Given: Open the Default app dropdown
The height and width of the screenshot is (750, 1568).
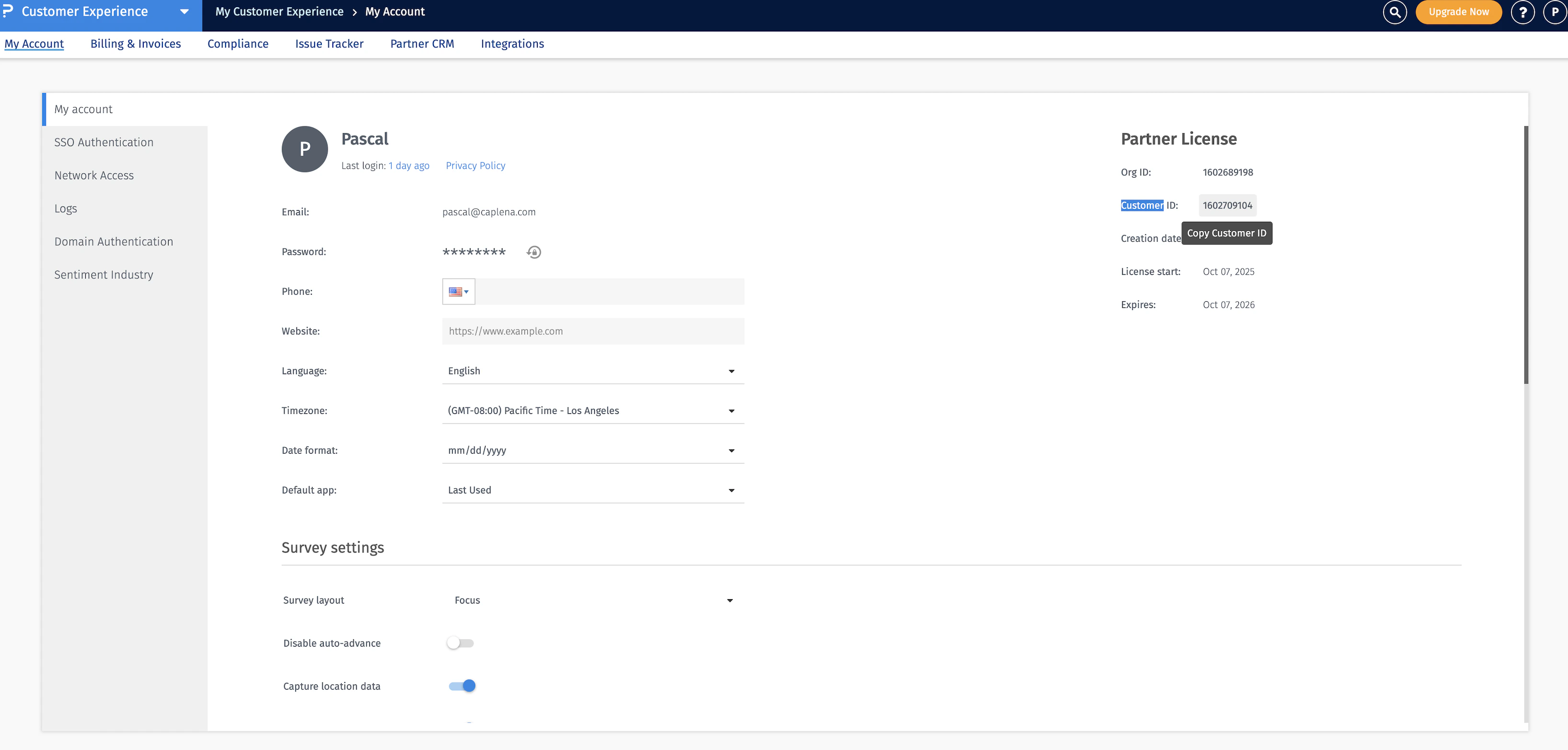Looking at the screenshot, I should [593, 490].
